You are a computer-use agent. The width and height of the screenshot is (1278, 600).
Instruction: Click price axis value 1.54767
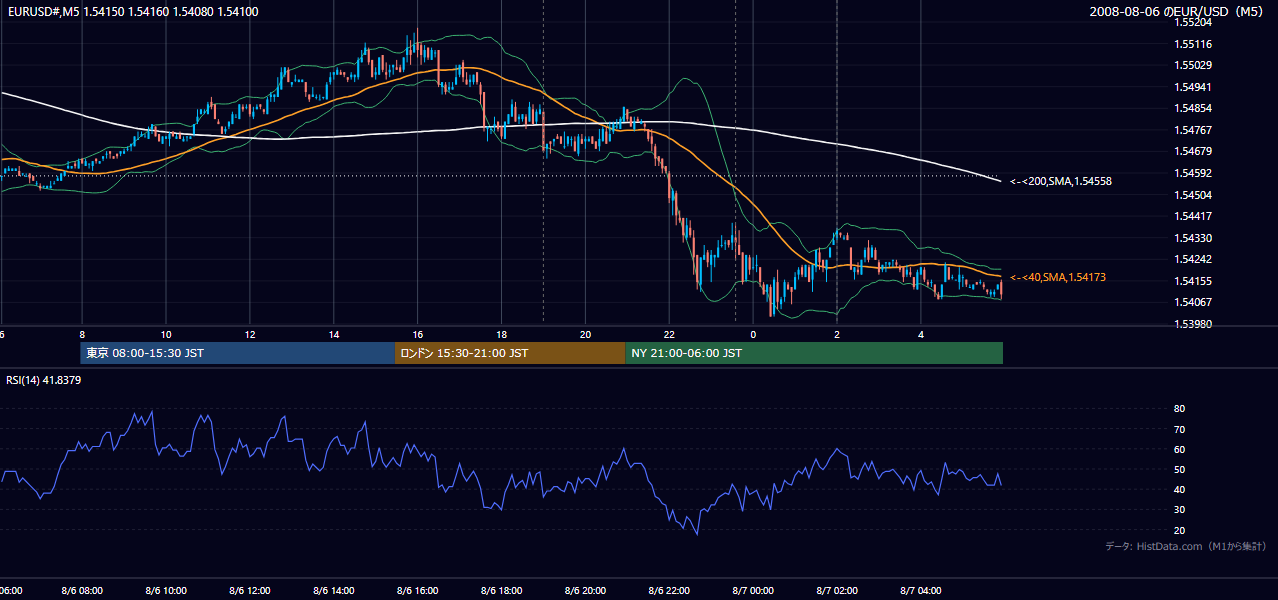coord(1194,130)
